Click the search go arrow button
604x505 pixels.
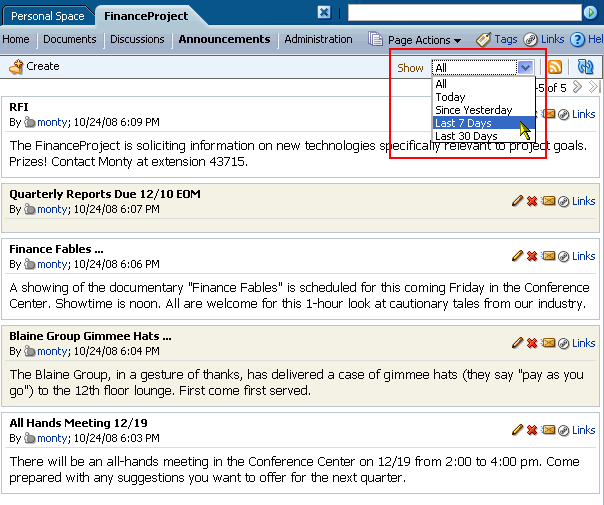591,13
